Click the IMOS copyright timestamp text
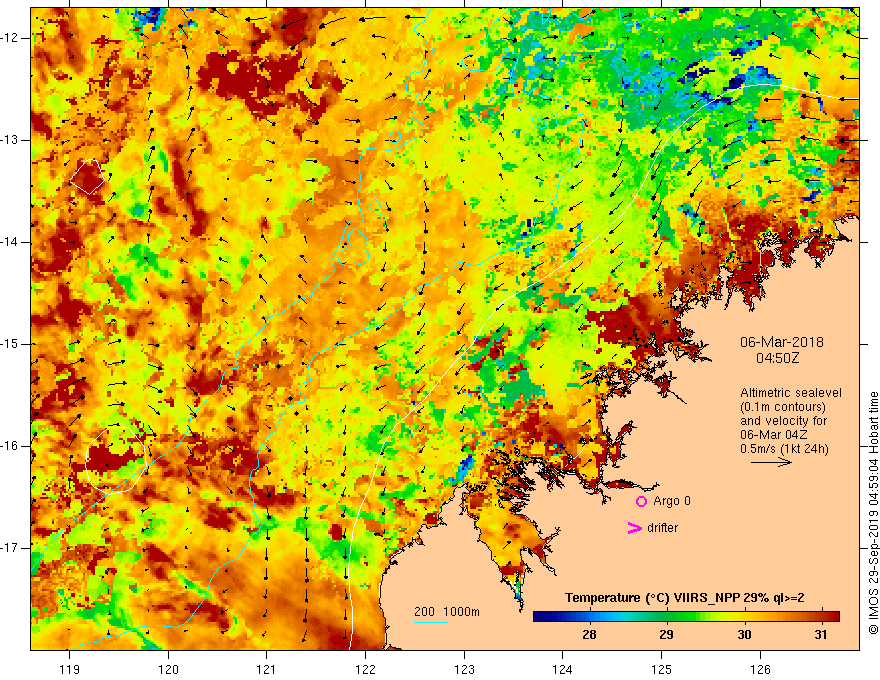Screen dimensions: 880x680 coord(873,513)
